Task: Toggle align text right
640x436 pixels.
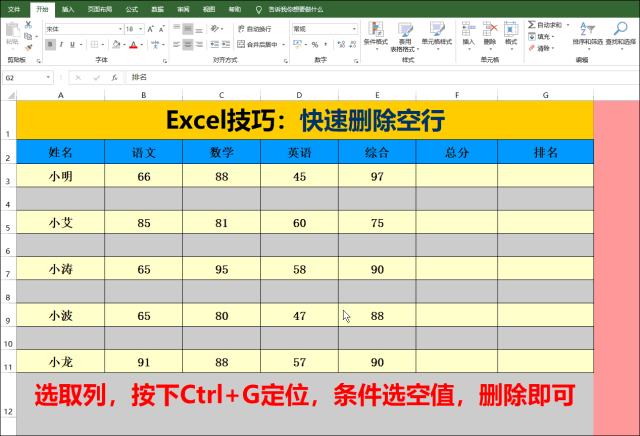Action: pyautogui.click(x=199, y=44)
